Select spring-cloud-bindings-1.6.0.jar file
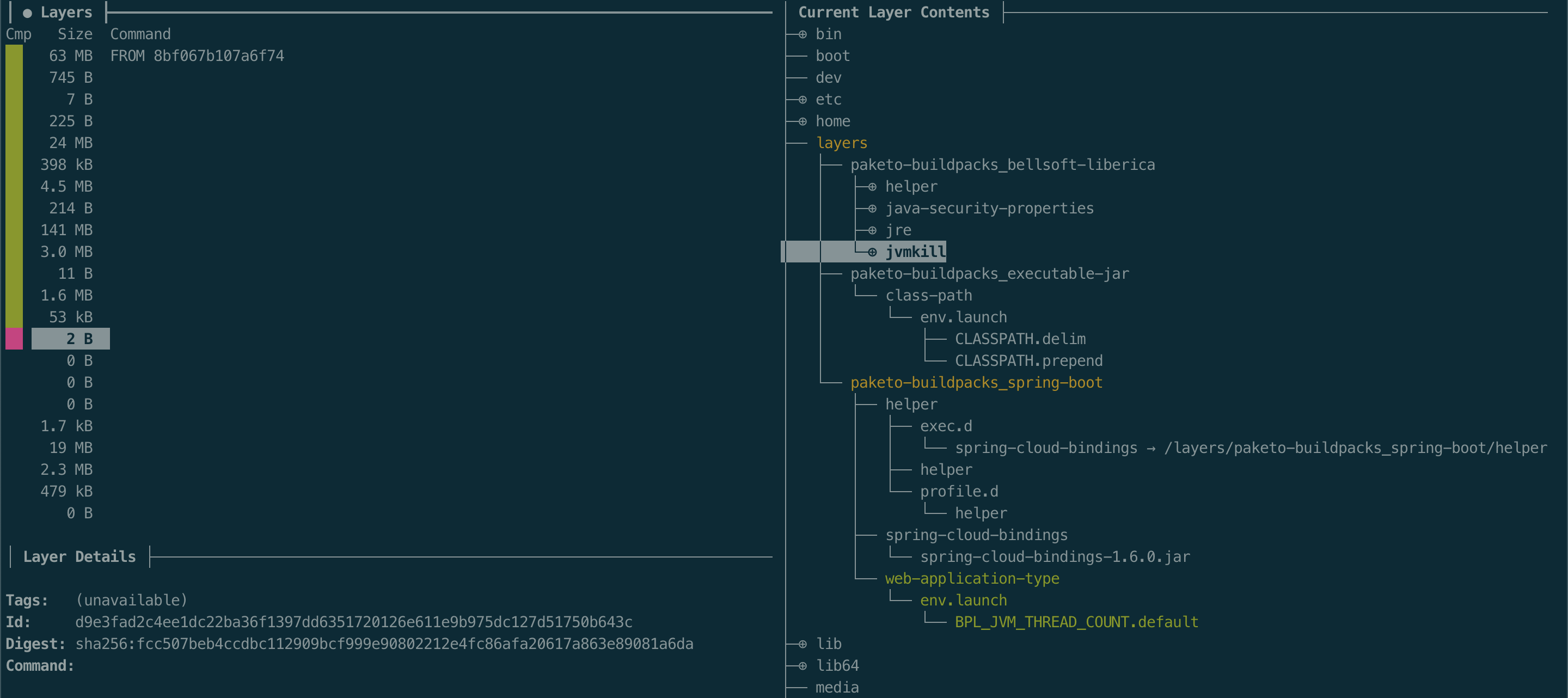The height and width of the screenshot is (698, 1568). click(x=1054, y=557)
